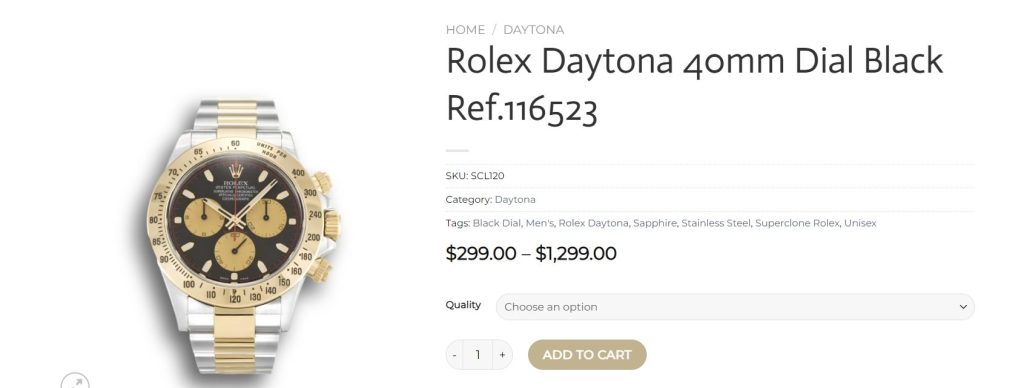Click the Unisex tag link

860,223
